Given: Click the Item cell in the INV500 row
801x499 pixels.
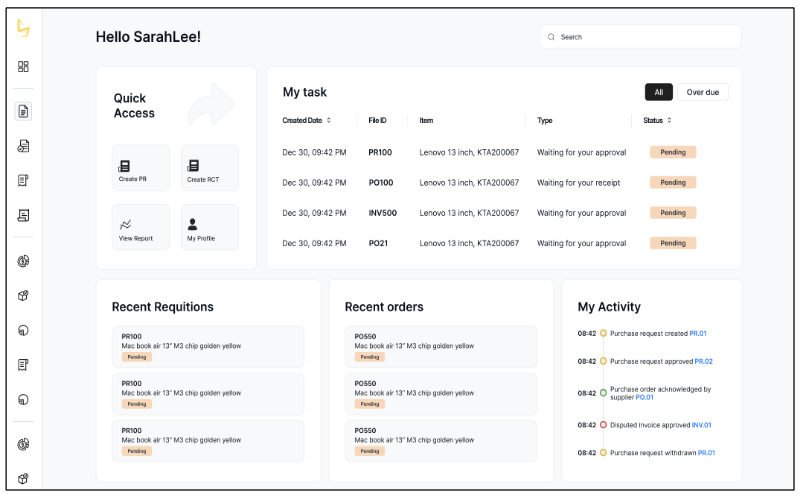Looking at the screenshot, I should [x=469, y=213].
